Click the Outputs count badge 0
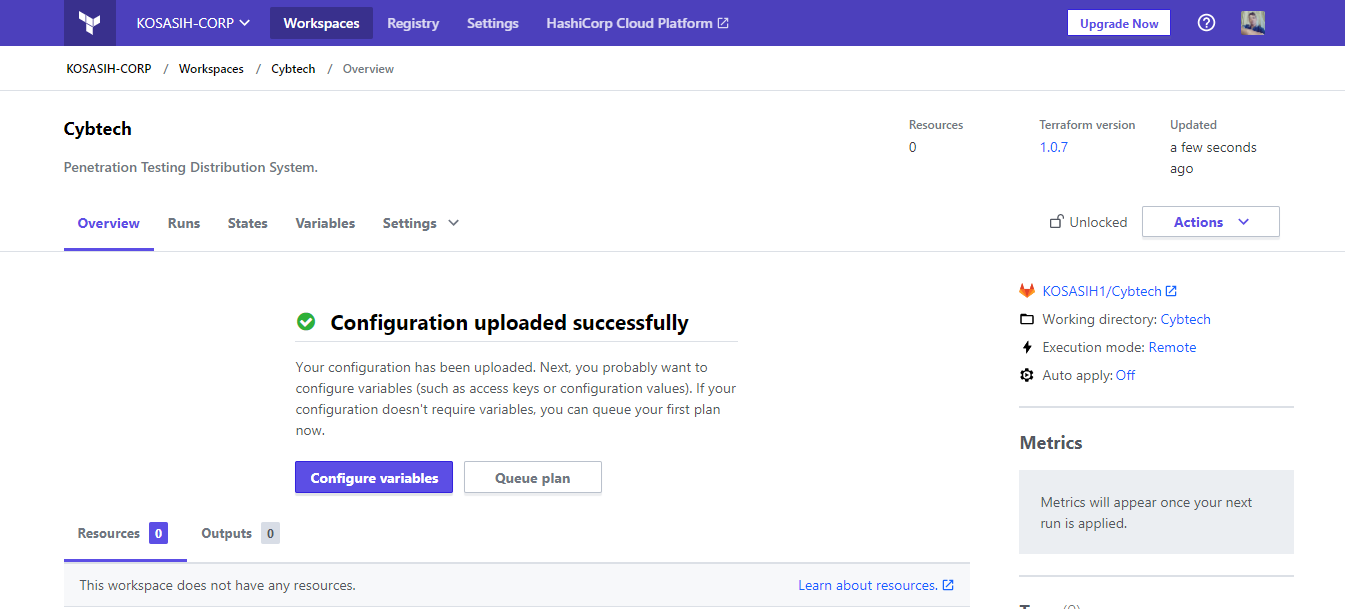1345x609 pixels. click(x=270, y=533)
